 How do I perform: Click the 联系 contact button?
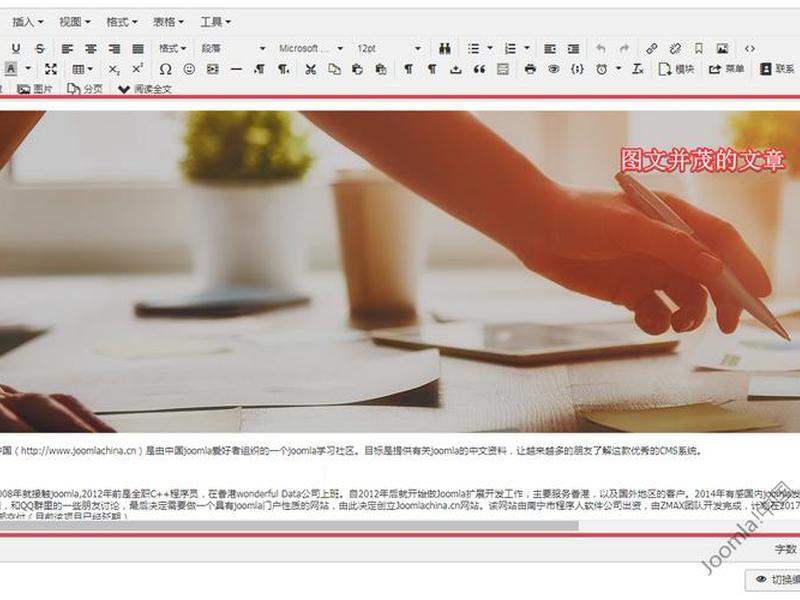777,69
